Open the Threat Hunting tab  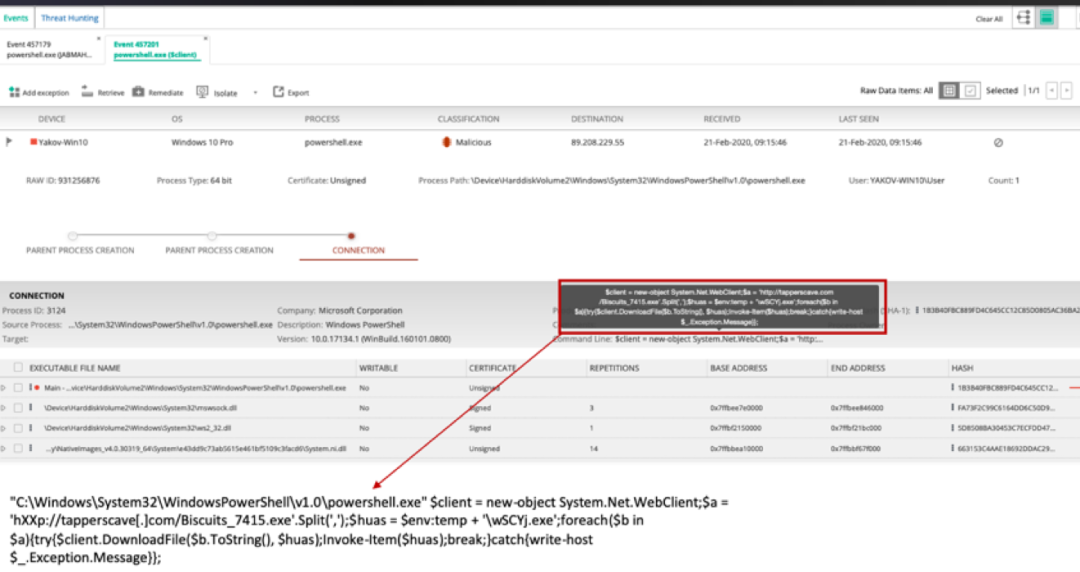click(x=70, y=18)
